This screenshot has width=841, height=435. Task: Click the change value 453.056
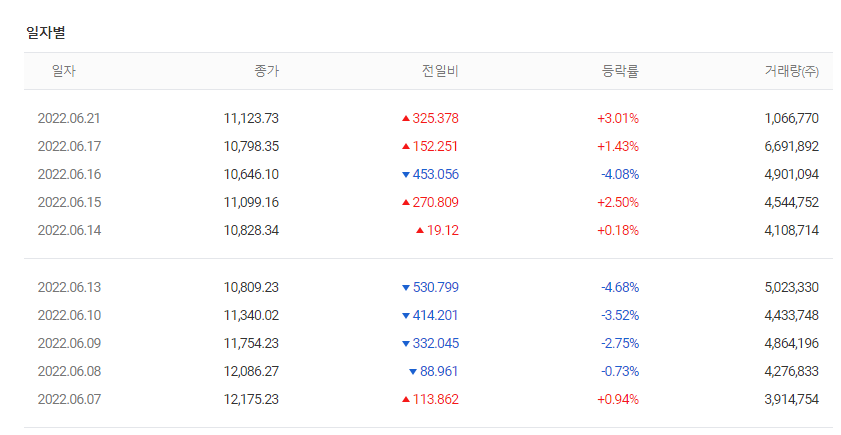(436, 174)
